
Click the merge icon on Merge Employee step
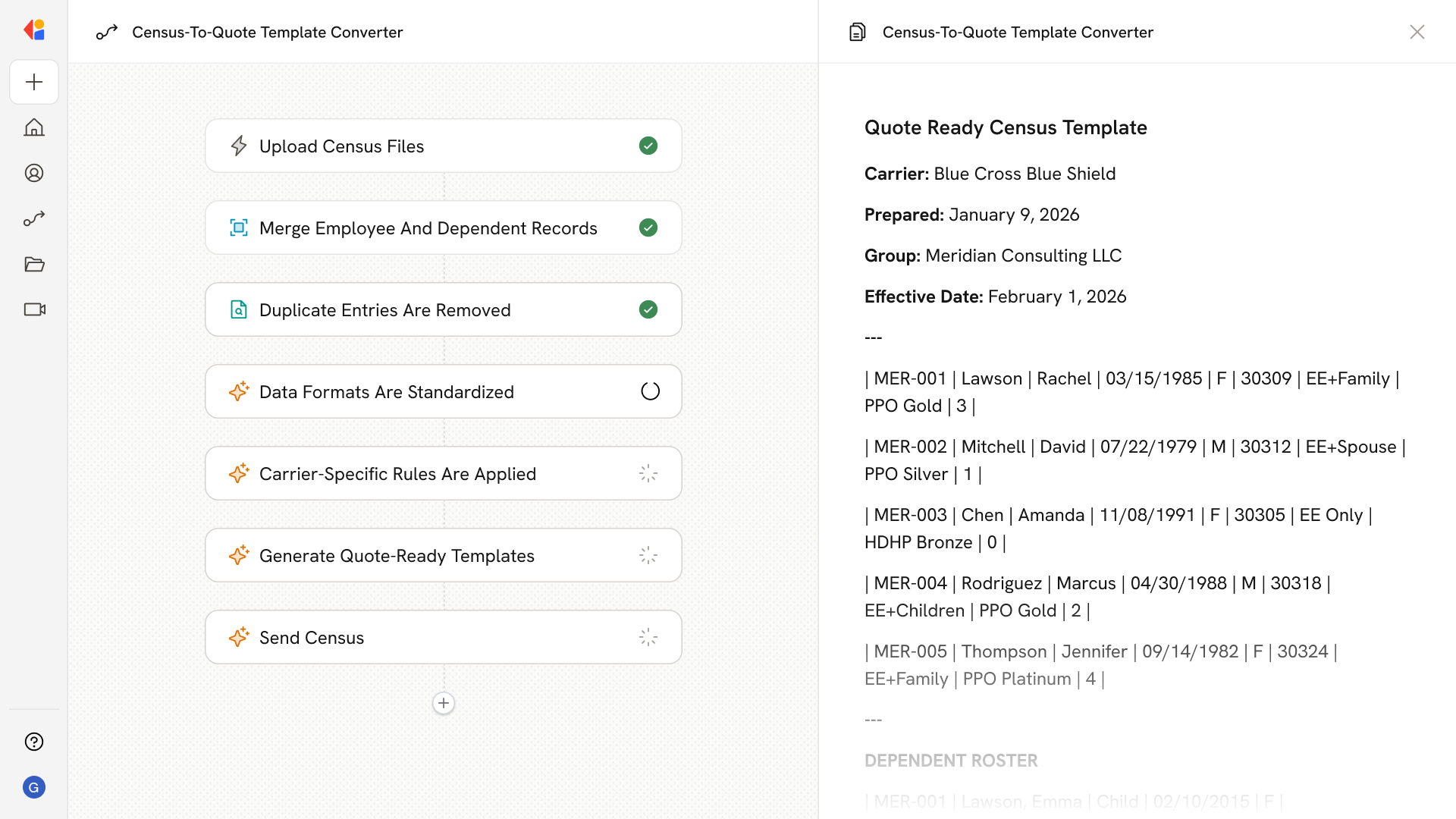[x=239, y=227]
